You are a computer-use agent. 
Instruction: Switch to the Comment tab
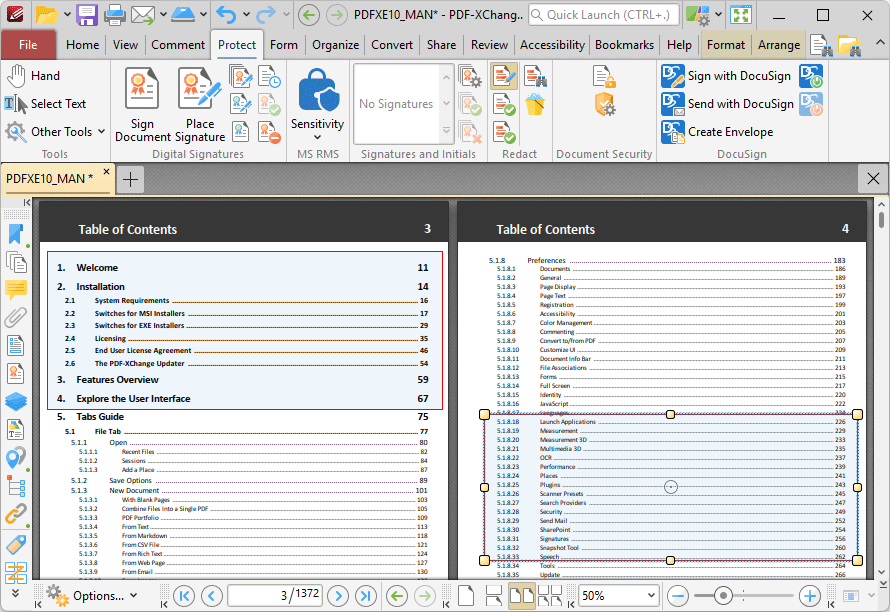178,45
